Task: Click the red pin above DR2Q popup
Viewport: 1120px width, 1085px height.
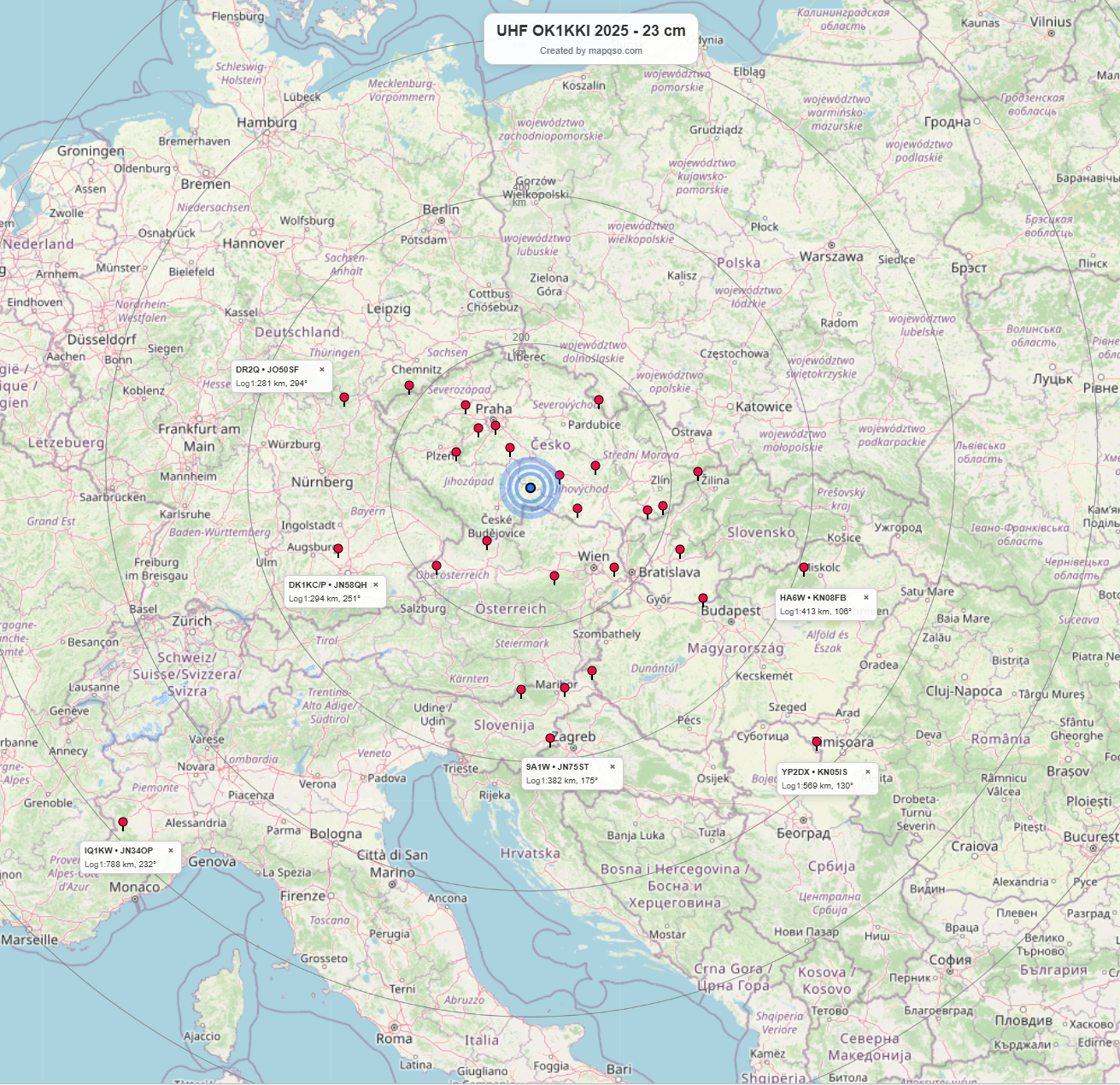Action: coord(344,398)
